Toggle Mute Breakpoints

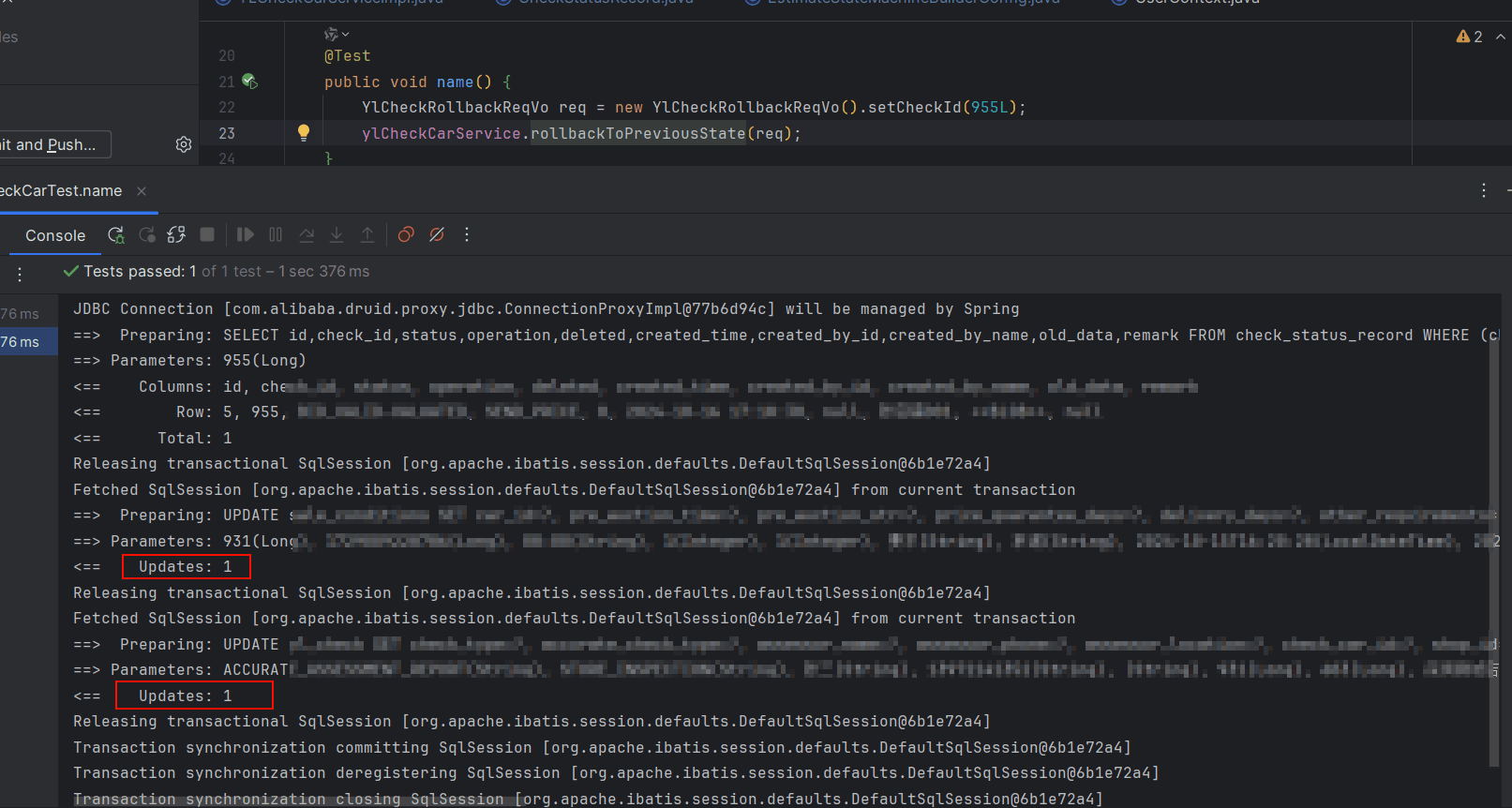click(x=437, y=235)
